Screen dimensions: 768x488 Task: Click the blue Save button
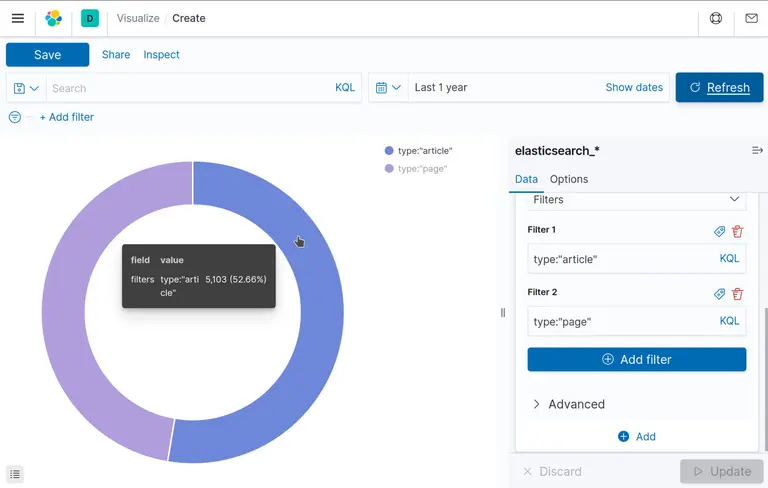pos(47,55)
